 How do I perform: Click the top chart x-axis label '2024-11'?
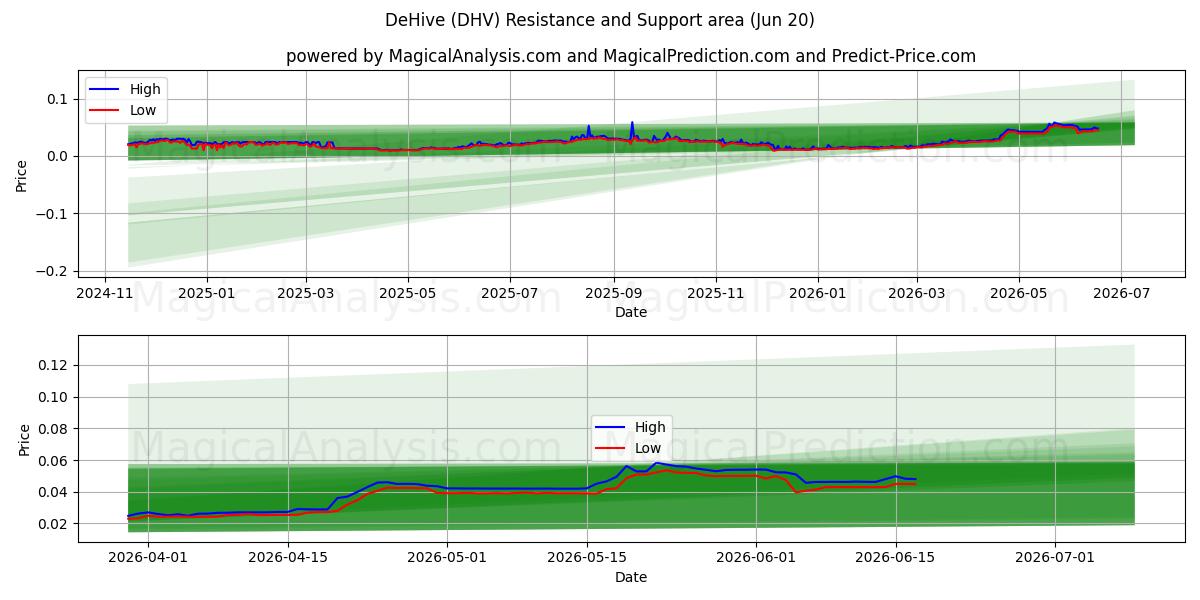point(106,295)
